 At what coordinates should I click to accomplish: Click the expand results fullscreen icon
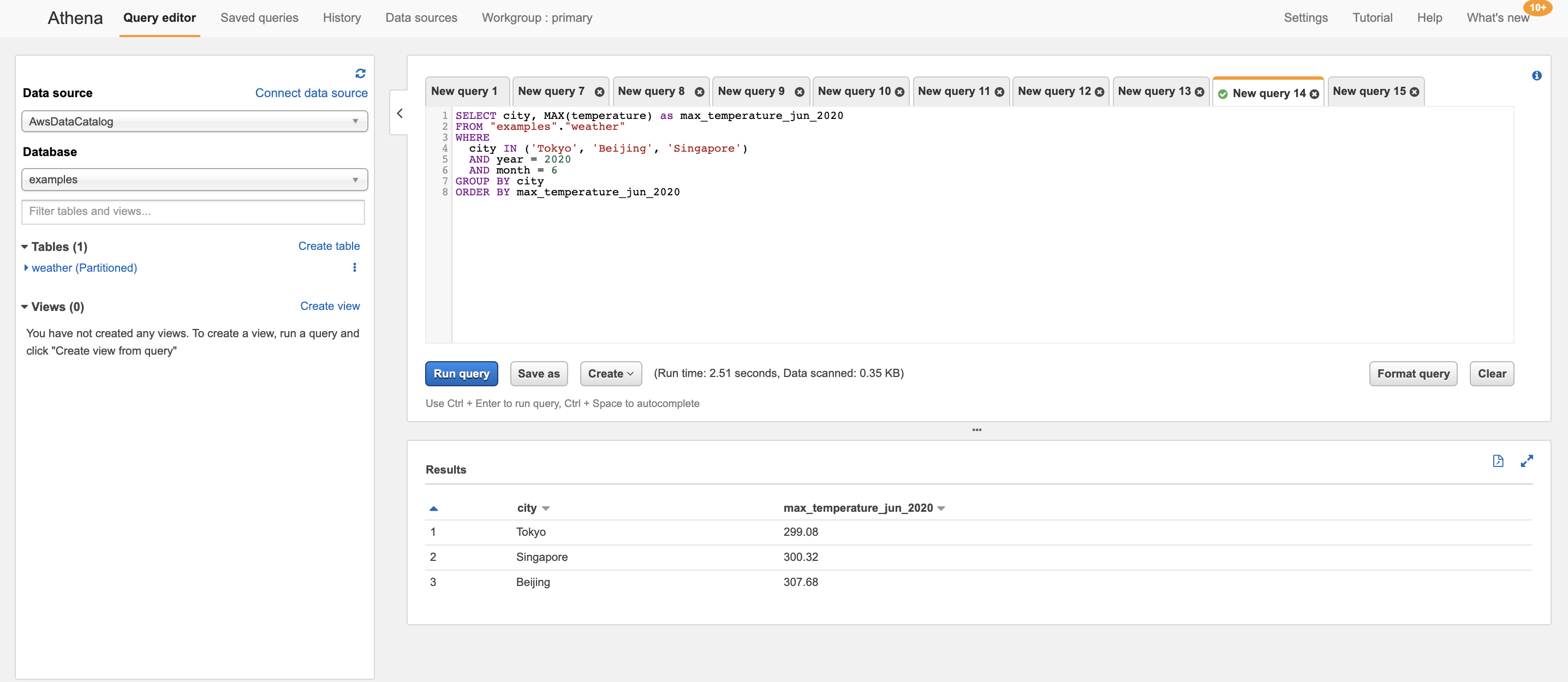coord(1527,461)
